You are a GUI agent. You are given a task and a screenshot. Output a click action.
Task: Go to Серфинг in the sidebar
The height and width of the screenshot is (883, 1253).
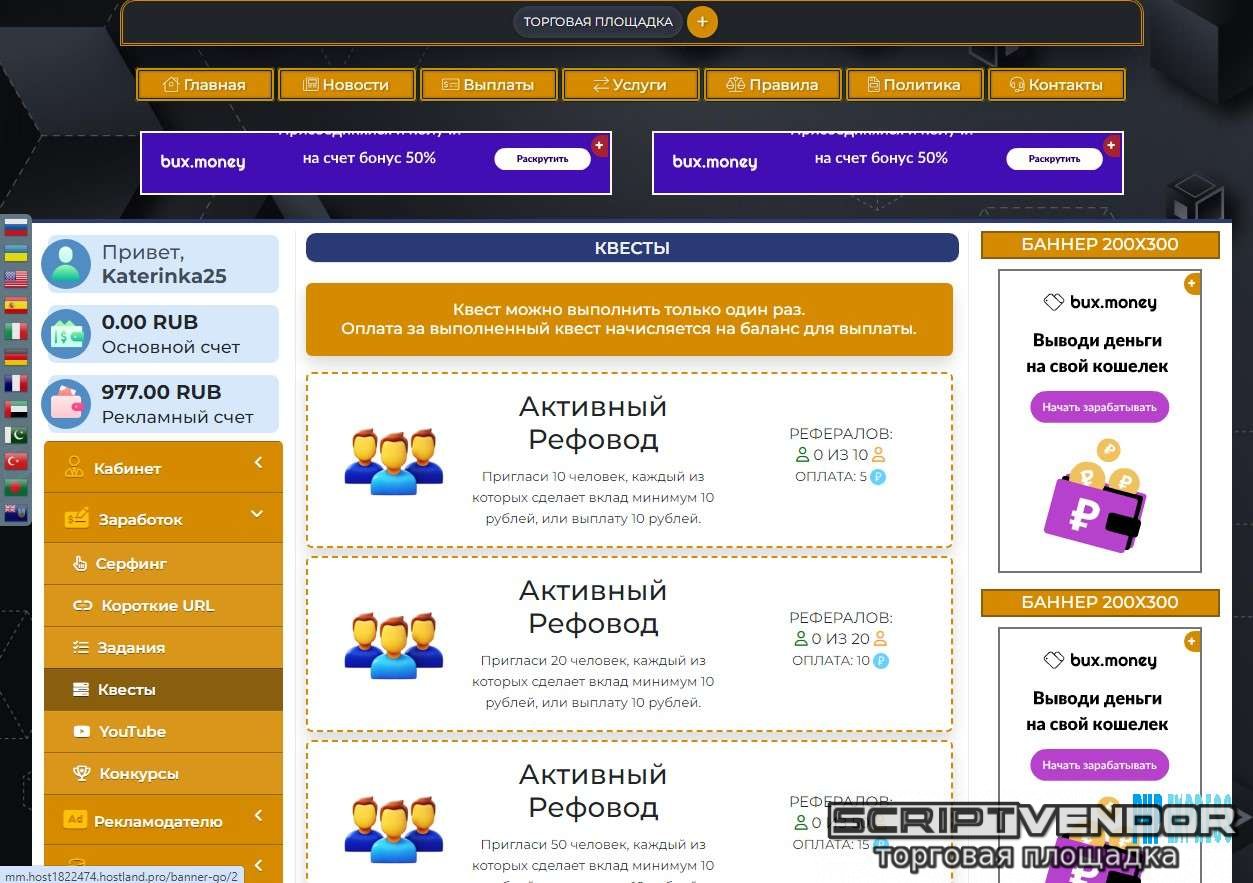coord(163,564)
